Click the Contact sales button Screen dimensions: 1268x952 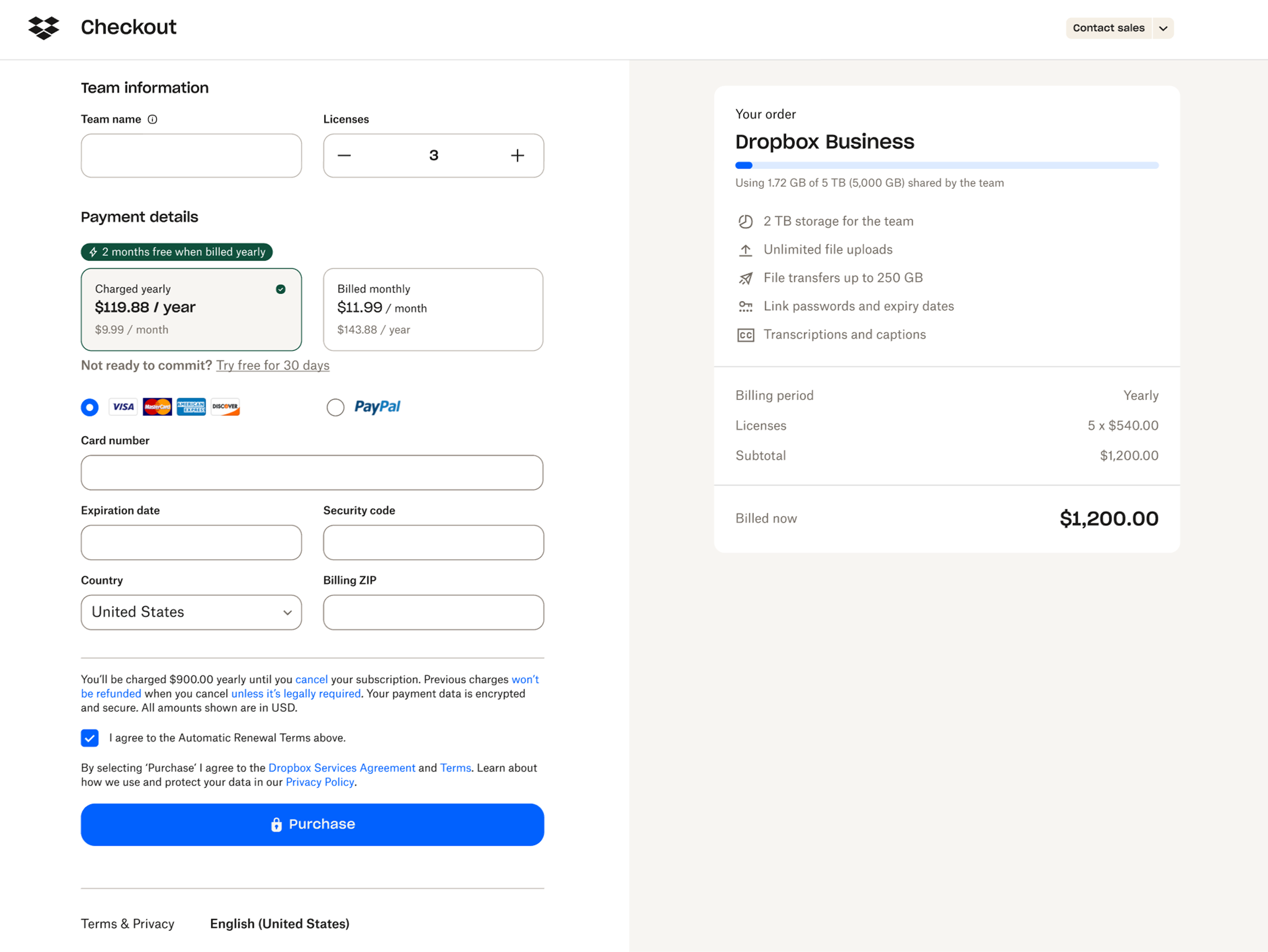click(1108, 28)
